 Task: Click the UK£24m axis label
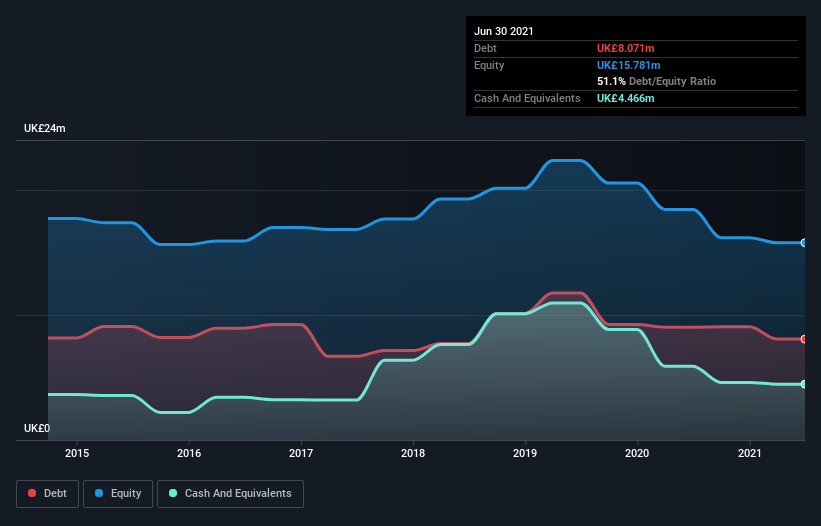[45, 128]
